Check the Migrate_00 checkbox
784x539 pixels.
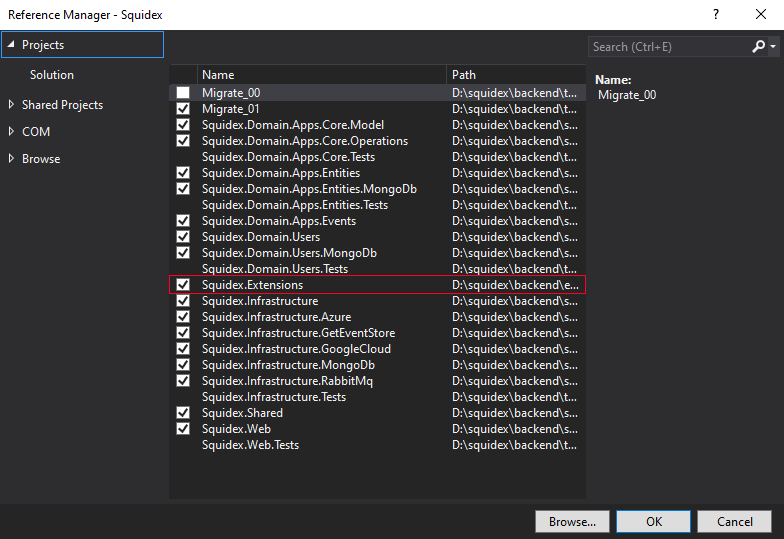pos(183,92)
